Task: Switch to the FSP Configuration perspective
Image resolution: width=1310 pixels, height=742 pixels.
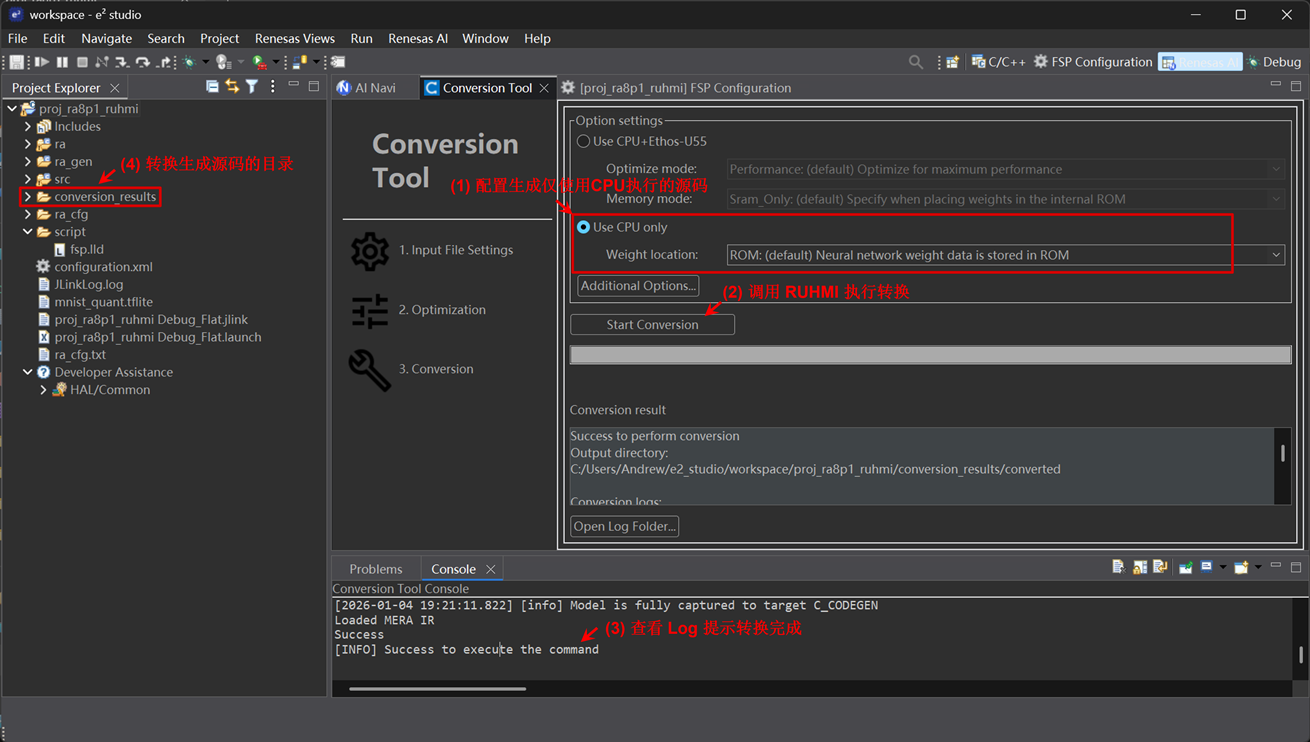Action: [x=1092, y=62]
